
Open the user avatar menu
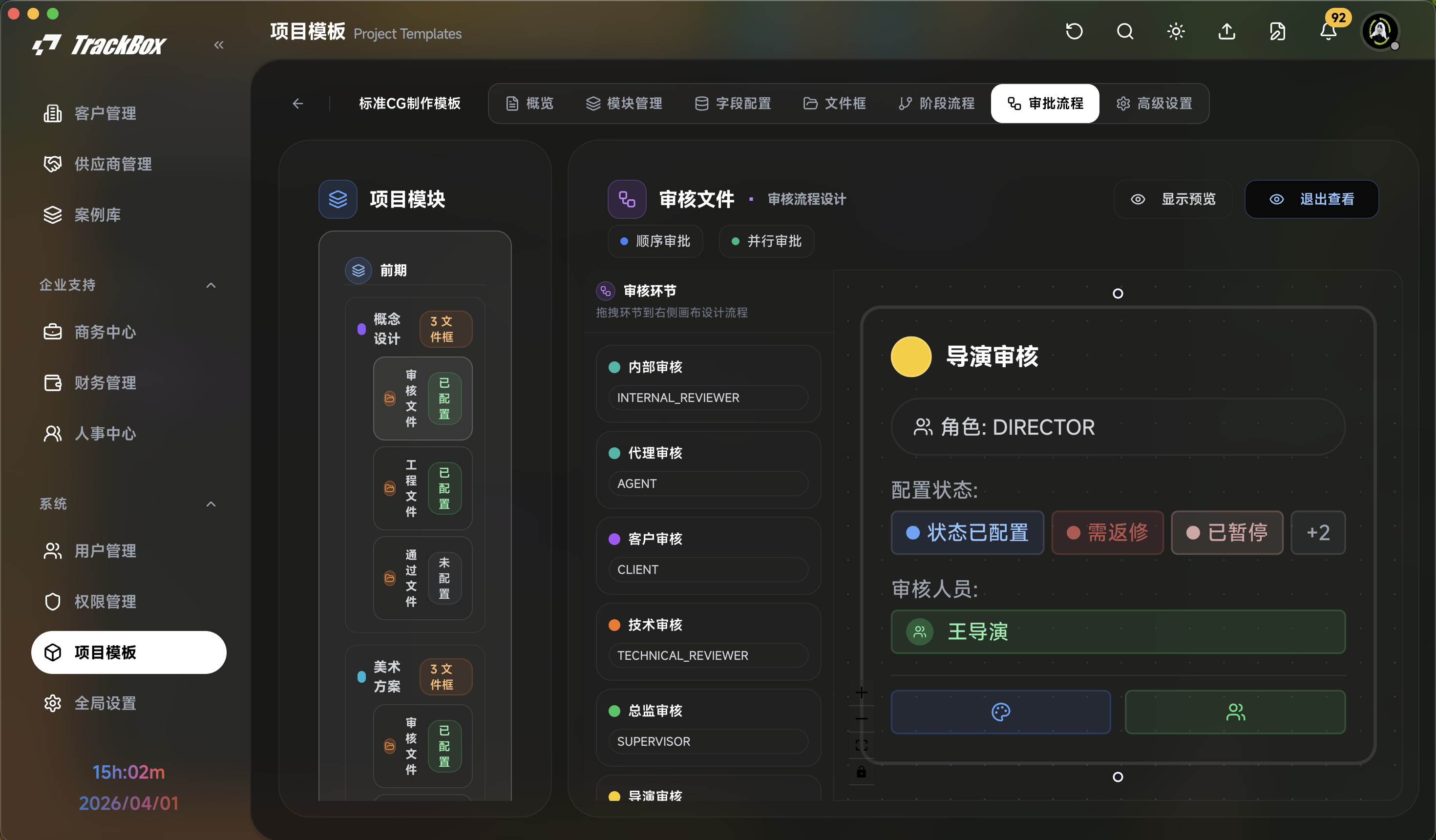click(x=1380, y=31)
